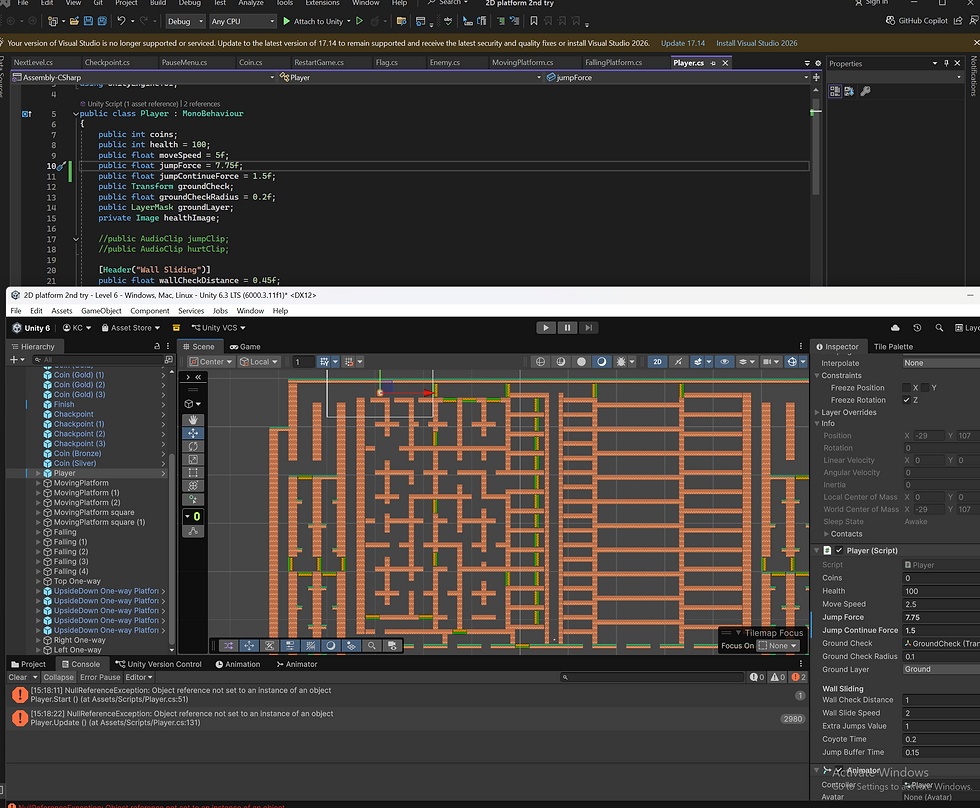
Task: Check Freeze Position X checkbox
Action: [x=906, y=388]
